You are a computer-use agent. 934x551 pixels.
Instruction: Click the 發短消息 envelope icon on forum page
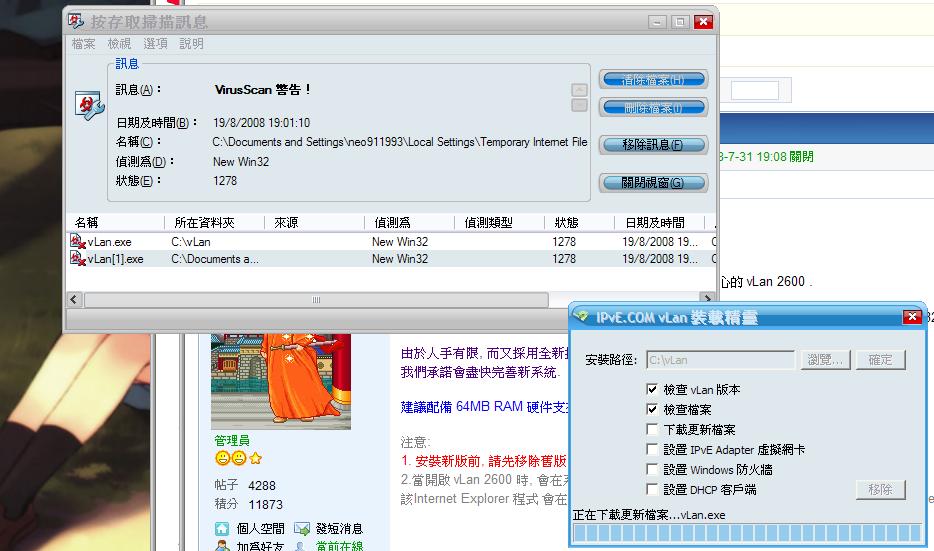[x=301, y=528]
